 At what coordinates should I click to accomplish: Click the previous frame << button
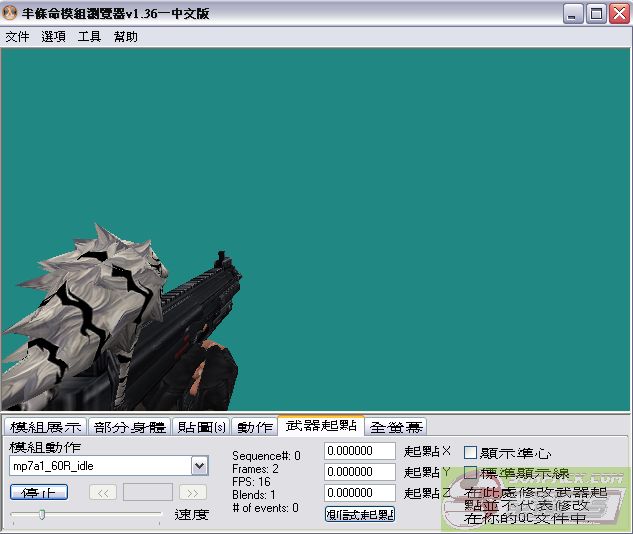(x=103, y=492)
